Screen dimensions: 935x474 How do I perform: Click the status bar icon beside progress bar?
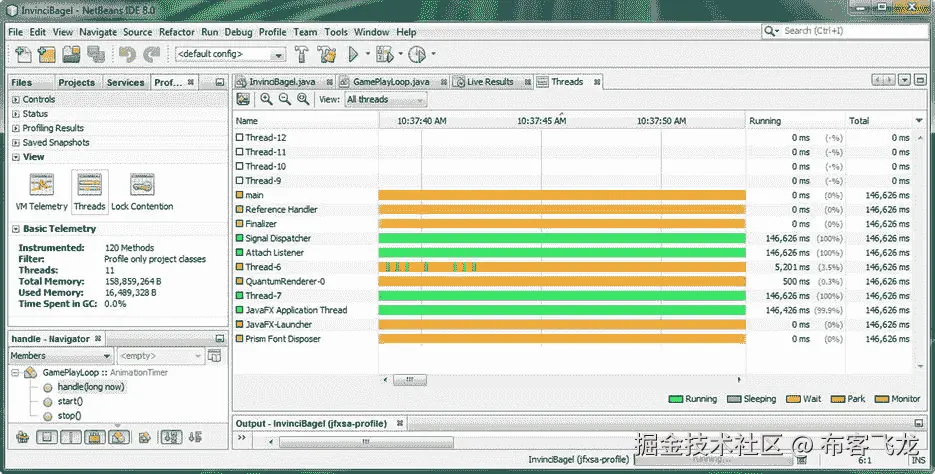(802, 460)
